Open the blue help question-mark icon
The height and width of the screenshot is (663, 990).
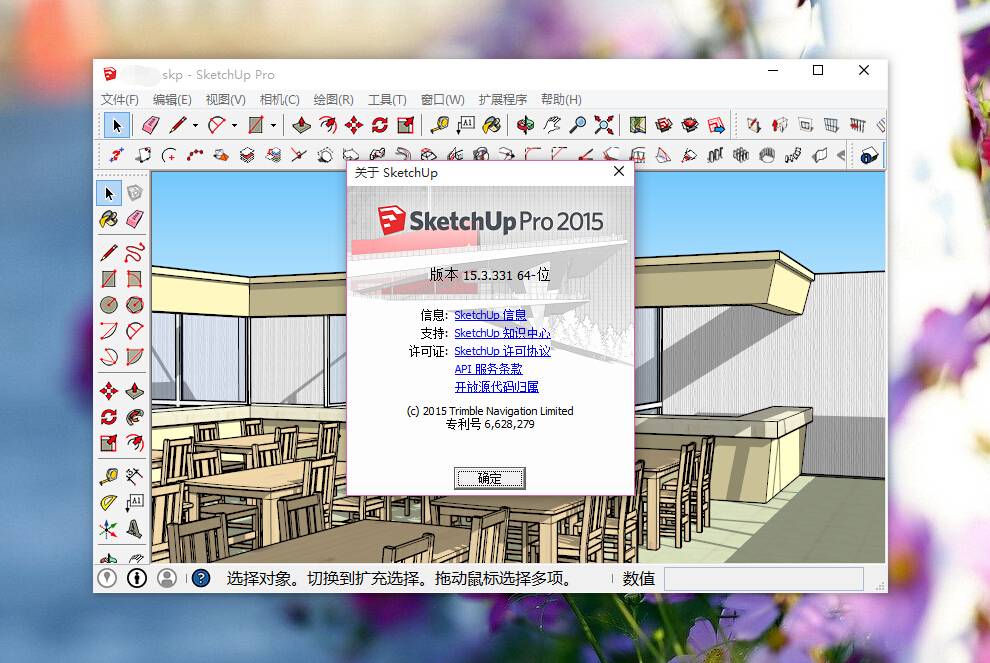[x=201, y=578]
